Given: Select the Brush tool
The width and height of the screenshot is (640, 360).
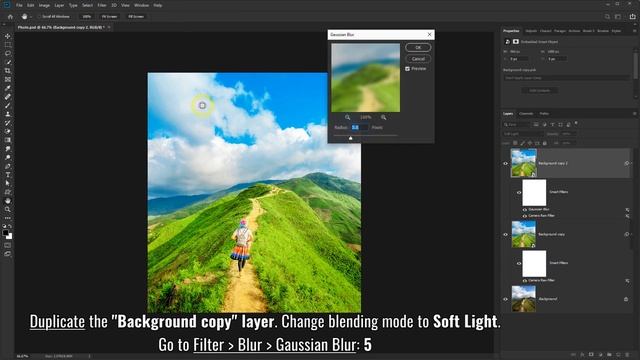Looking at the screenshot, I should [x=8, y=105].
